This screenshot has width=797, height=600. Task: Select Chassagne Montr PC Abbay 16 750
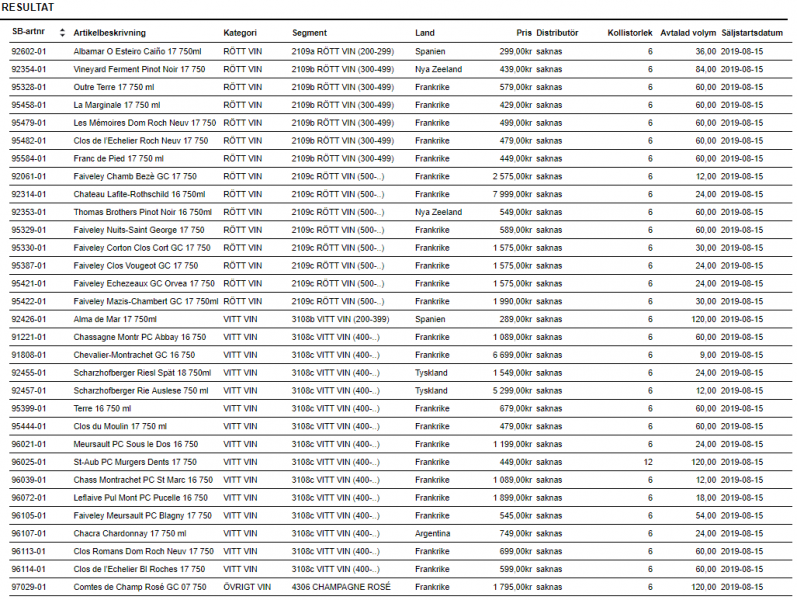pos(140,337)
